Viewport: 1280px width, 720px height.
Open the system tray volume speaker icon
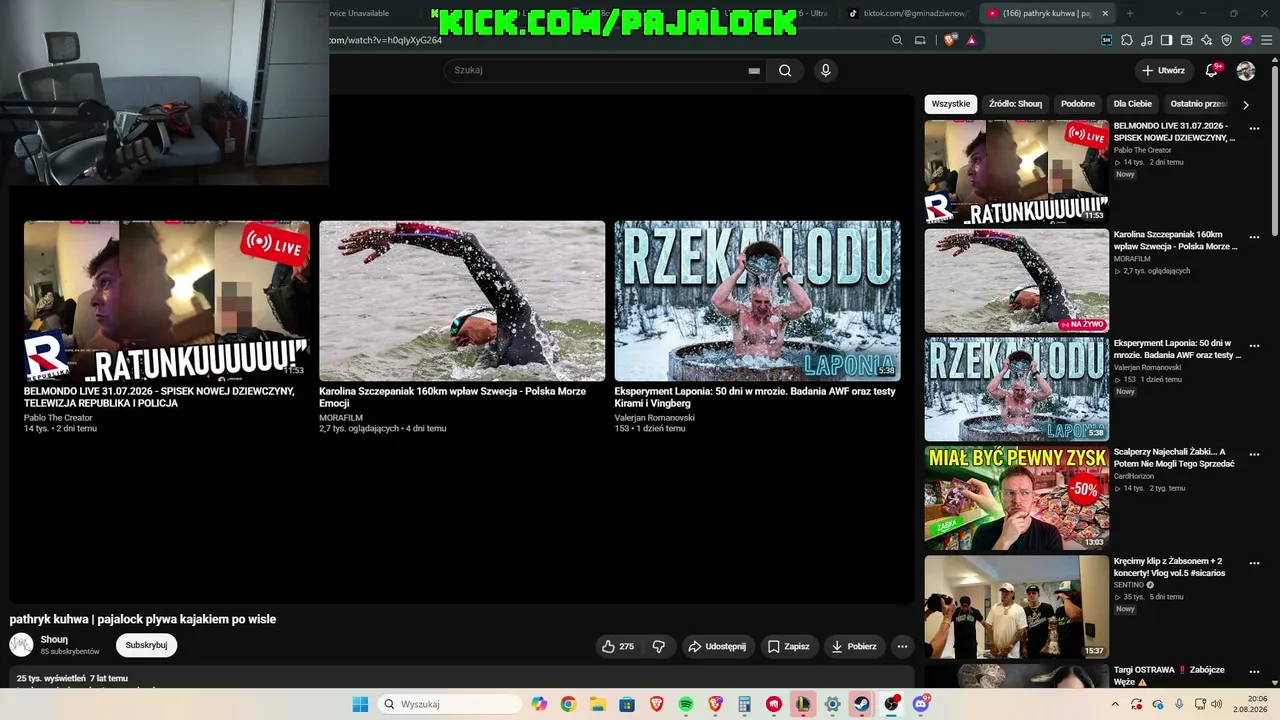pos(1217,704)
